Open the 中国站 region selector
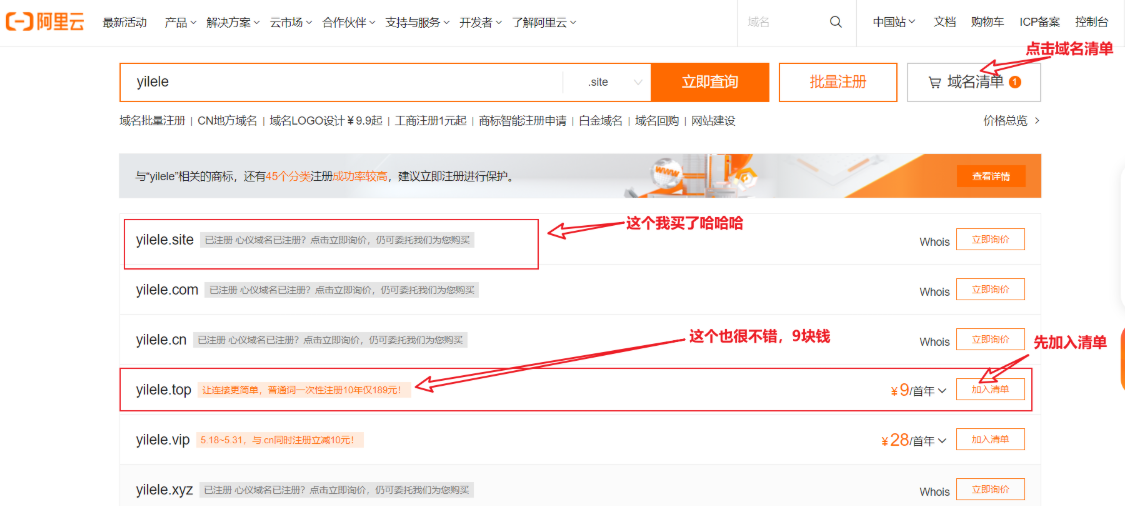This screenshot has width=1128, height=506. 894,22
